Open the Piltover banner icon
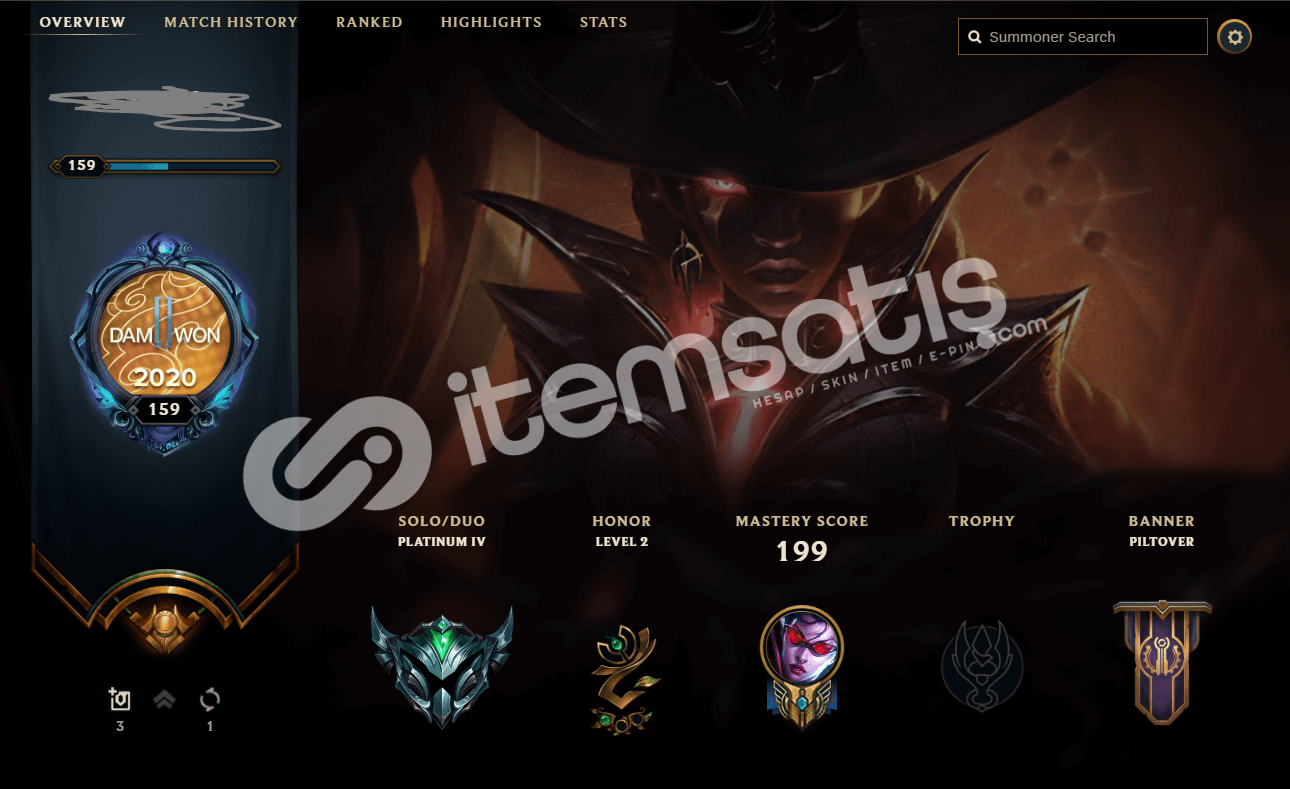Screen dimensions: 1290x789 click(1162, 662)
